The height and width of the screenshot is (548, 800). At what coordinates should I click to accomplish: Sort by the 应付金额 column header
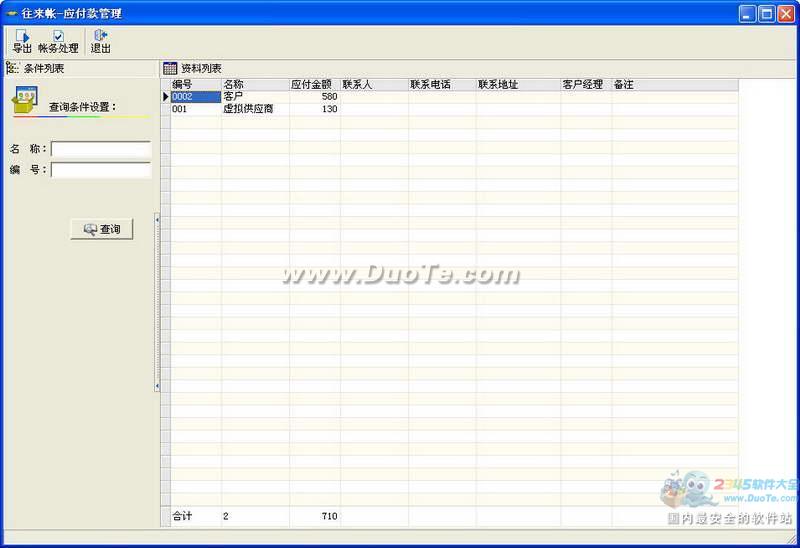click(x=314, y=85)
